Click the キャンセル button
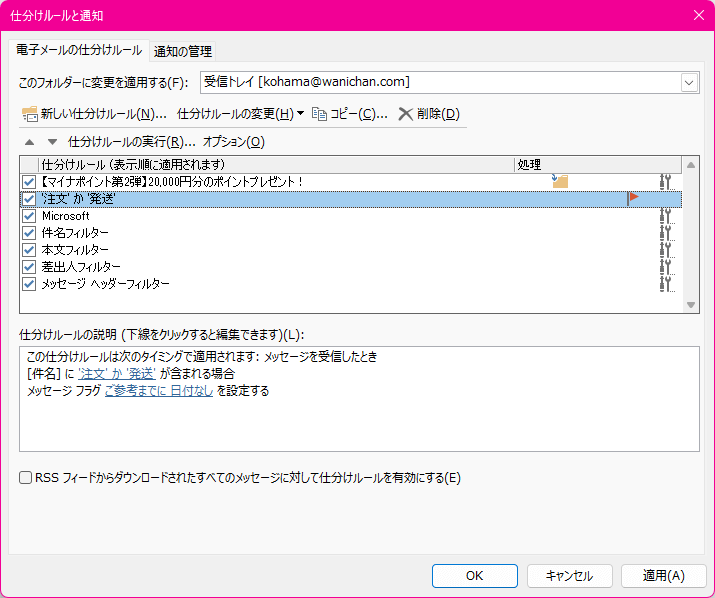715x598 pixels. click(570, 576)
